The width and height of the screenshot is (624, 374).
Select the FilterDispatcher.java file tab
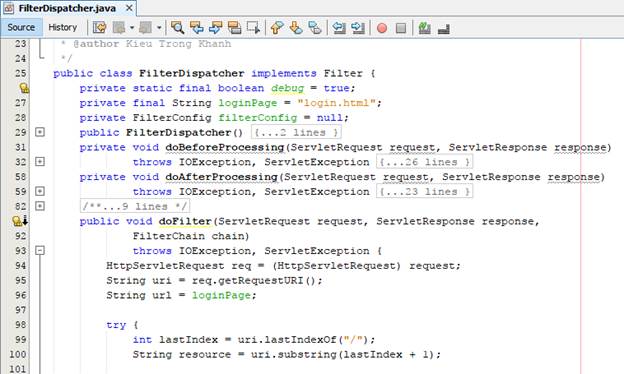click(x=67, y=8)
